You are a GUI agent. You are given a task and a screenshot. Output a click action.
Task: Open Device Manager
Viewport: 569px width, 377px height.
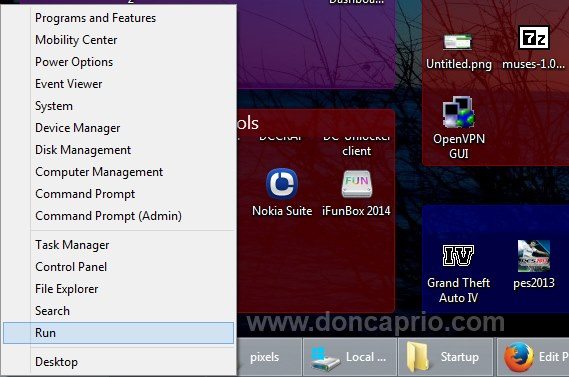[x=119, y=128]
